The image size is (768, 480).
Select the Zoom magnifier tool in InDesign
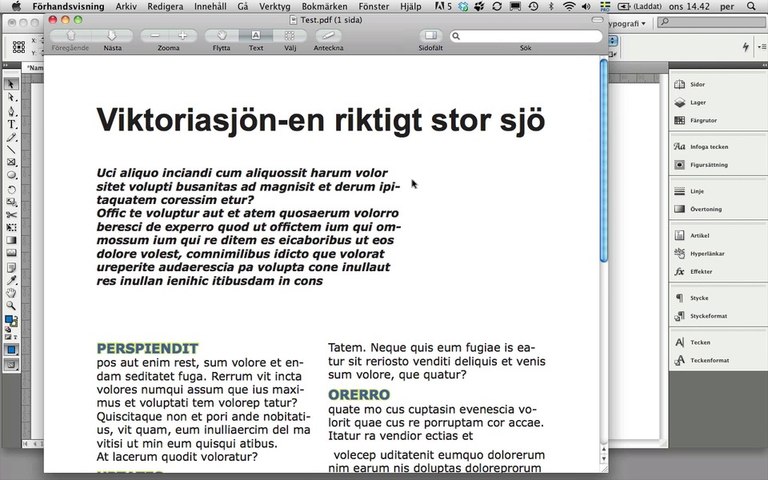point(11,306)
